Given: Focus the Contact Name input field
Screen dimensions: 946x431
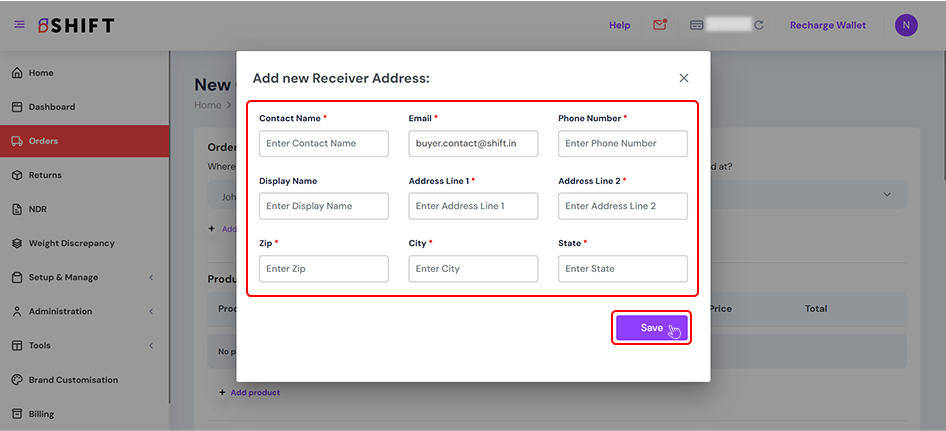Looking at the screenshot, I should 323,143.
